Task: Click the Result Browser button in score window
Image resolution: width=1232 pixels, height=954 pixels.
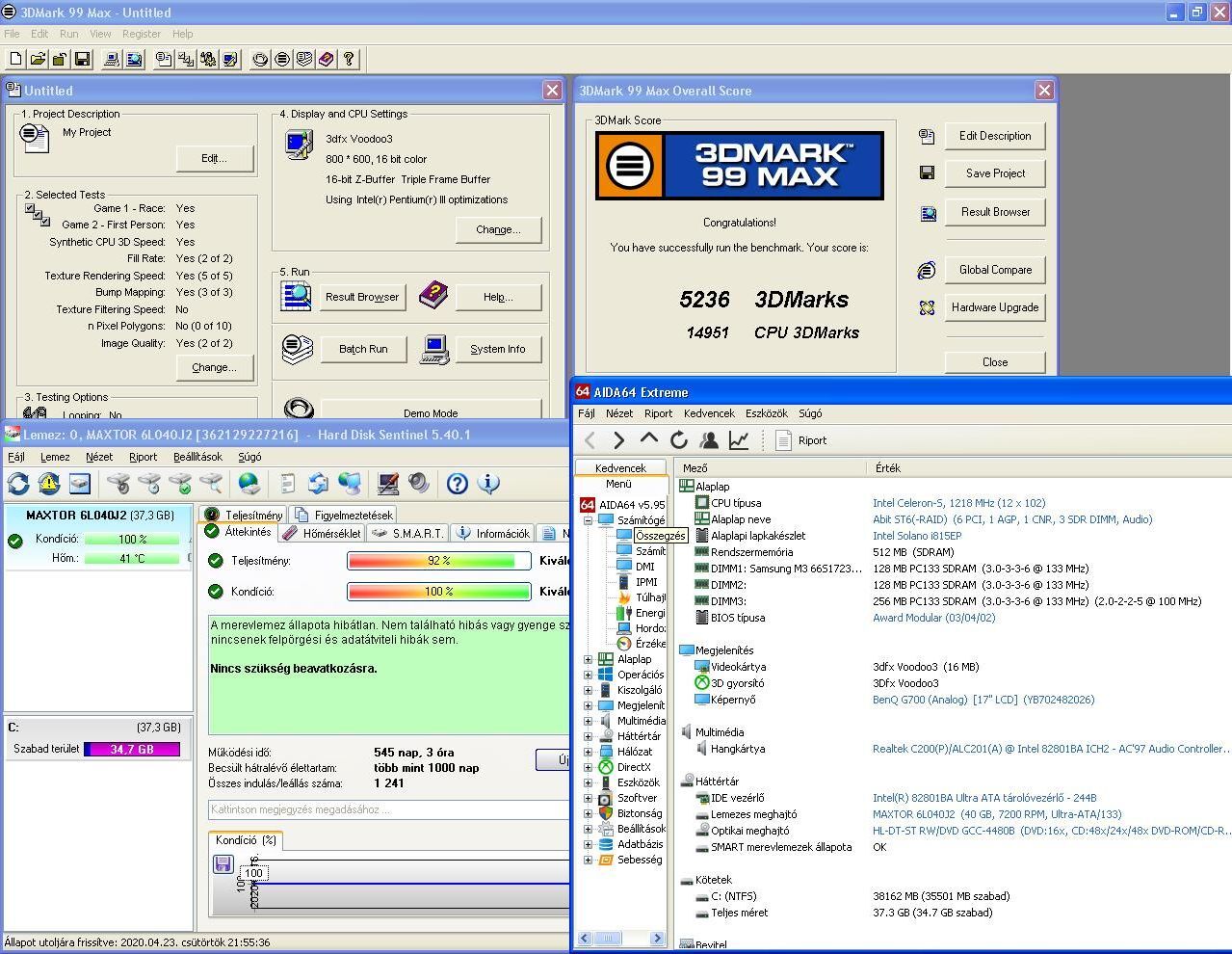Action: pos(995,212)
